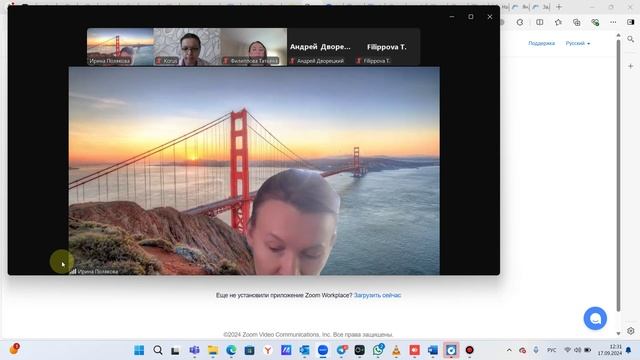Click the connection signal icon by Ирина Полякова
The width and height of the screenshot is (640, 360).
(x=73, y=271)
